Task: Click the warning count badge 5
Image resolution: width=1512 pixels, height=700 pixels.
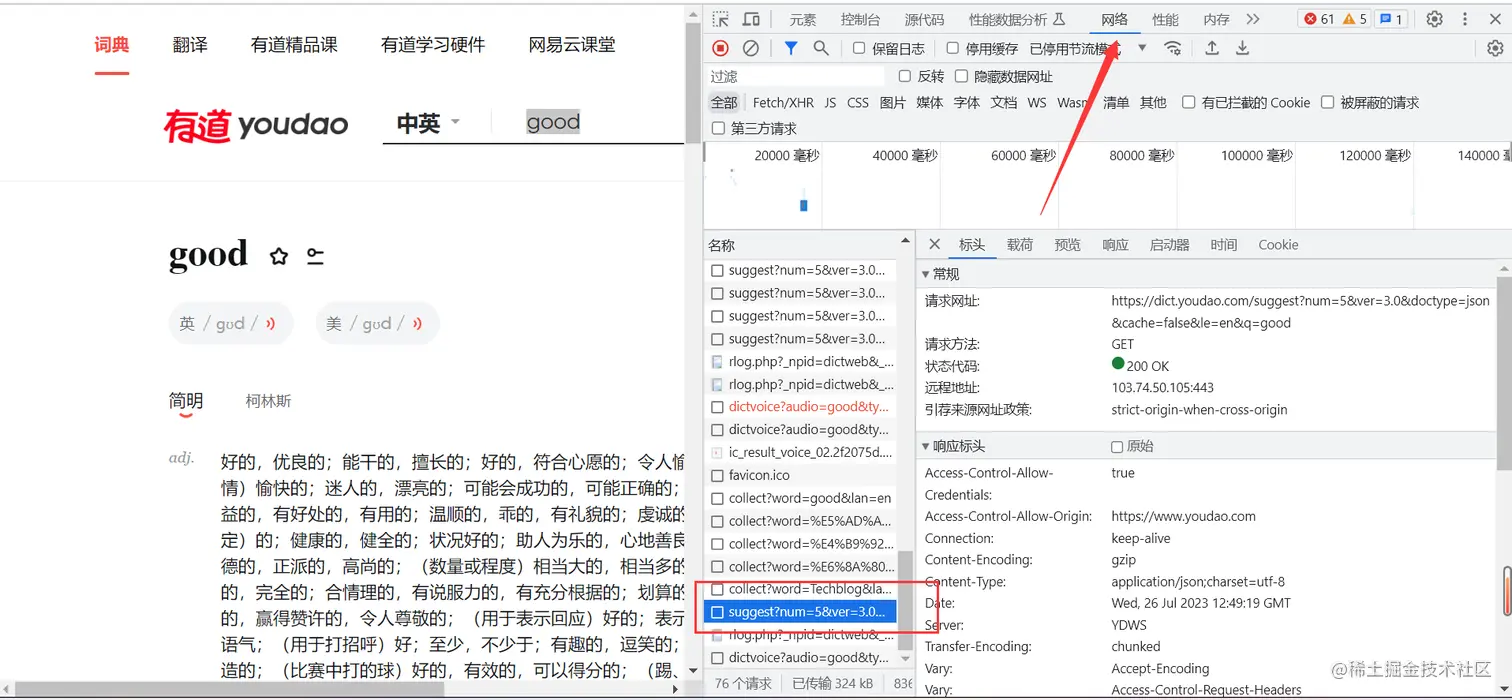Action: [1355, 19]
